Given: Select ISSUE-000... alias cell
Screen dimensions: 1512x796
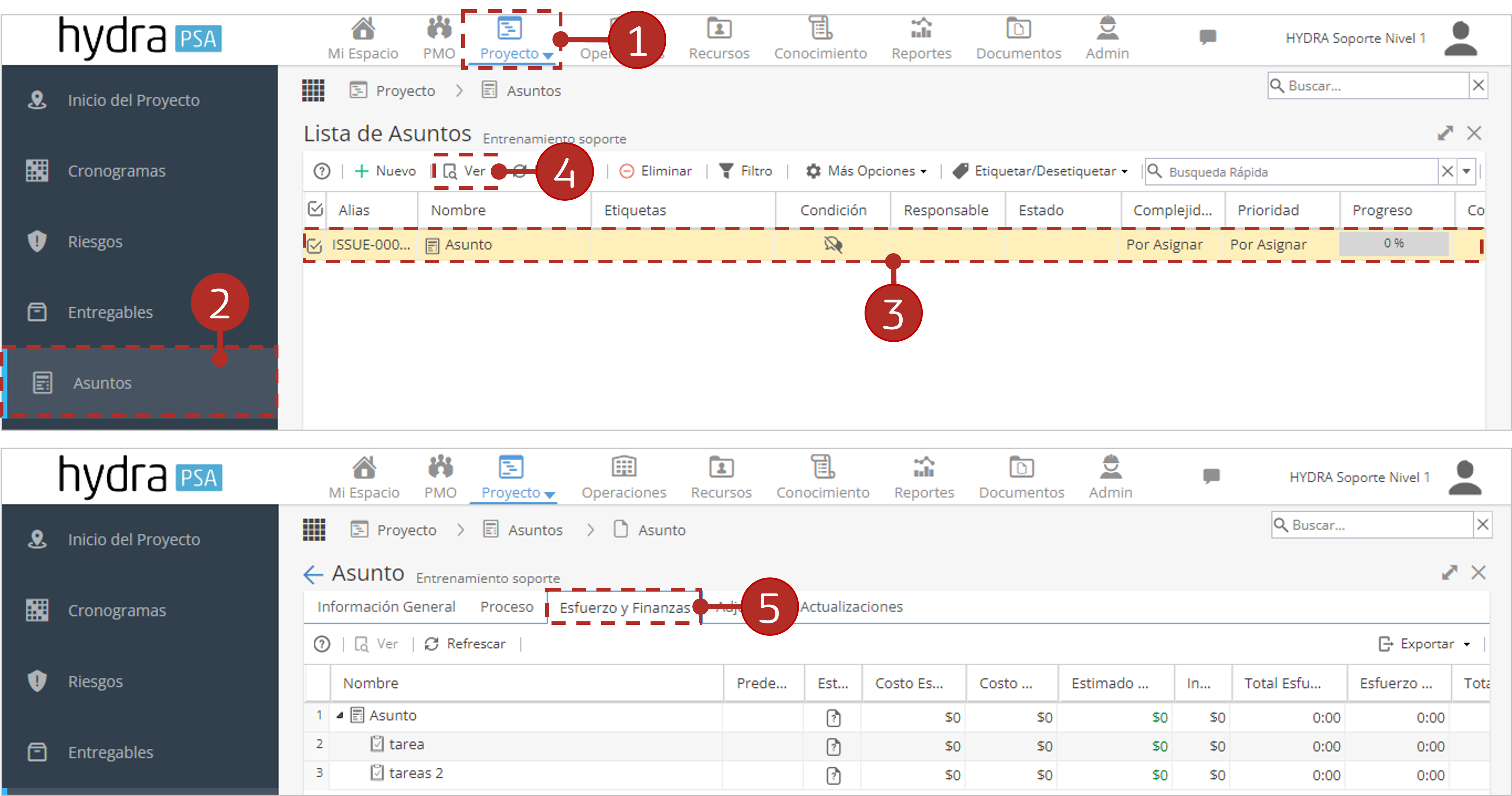Looking at the screenshot, I should (371, 244).
